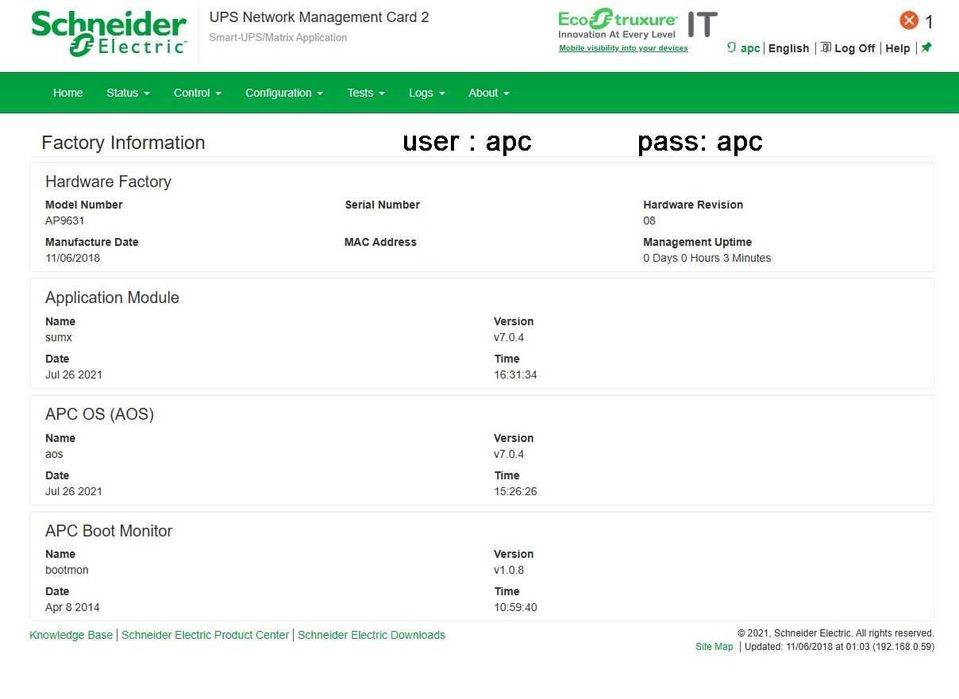The image size is (959, 699).
Task: Click the apc user link
Action: click(x=750, y=48)
